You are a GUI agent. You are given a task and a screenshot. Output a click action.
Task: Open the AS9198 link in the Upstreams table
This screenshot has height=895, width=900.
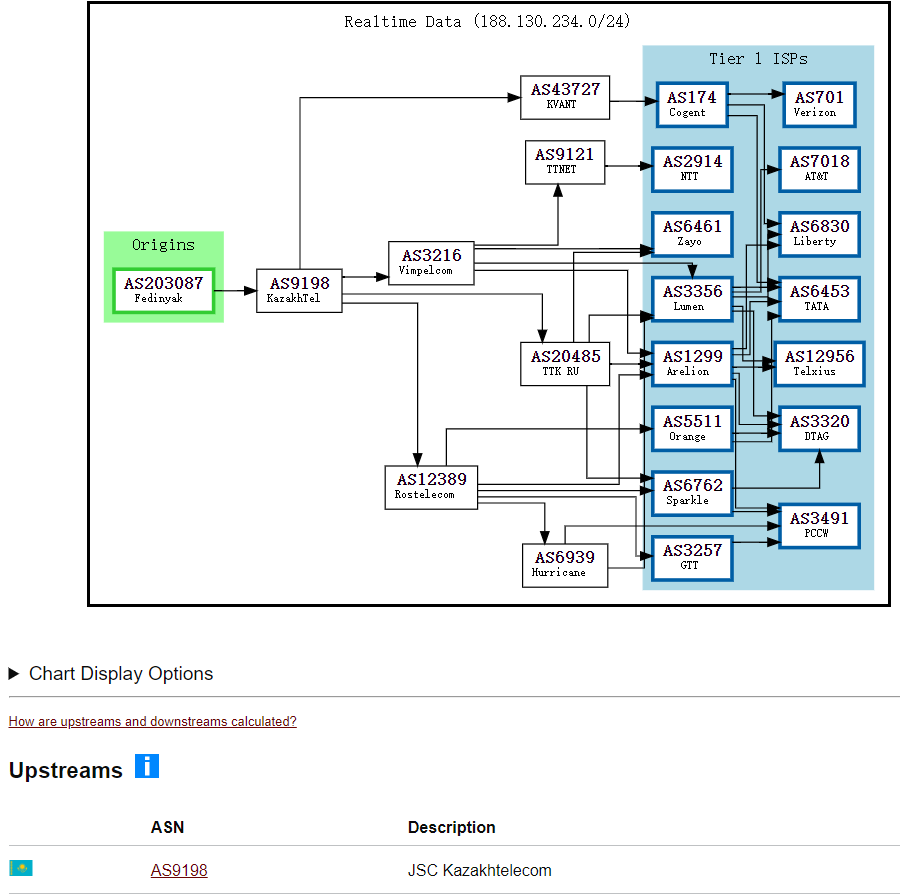(179, 870)
